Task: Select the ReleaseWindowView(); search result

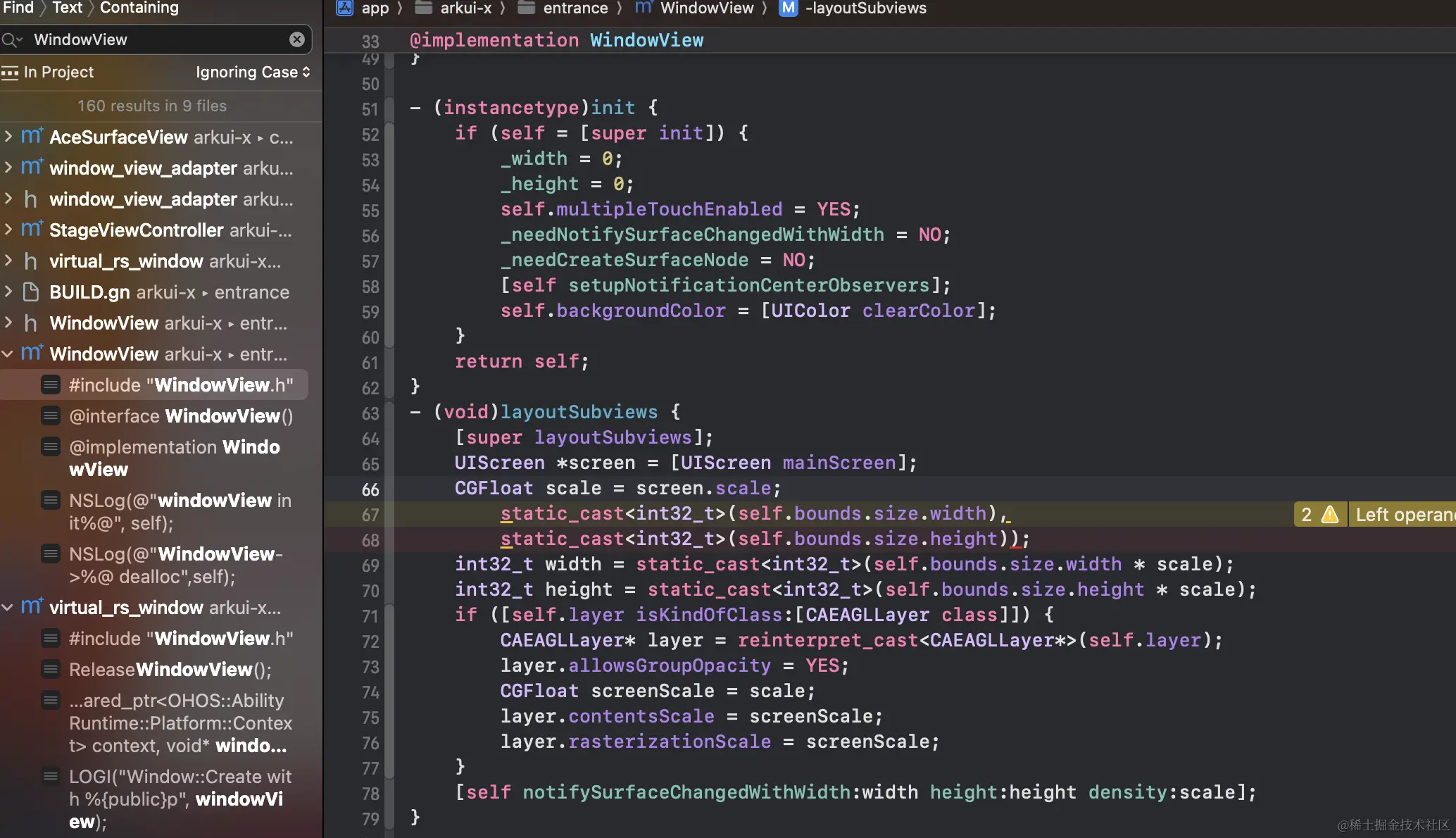Action: 170,670
